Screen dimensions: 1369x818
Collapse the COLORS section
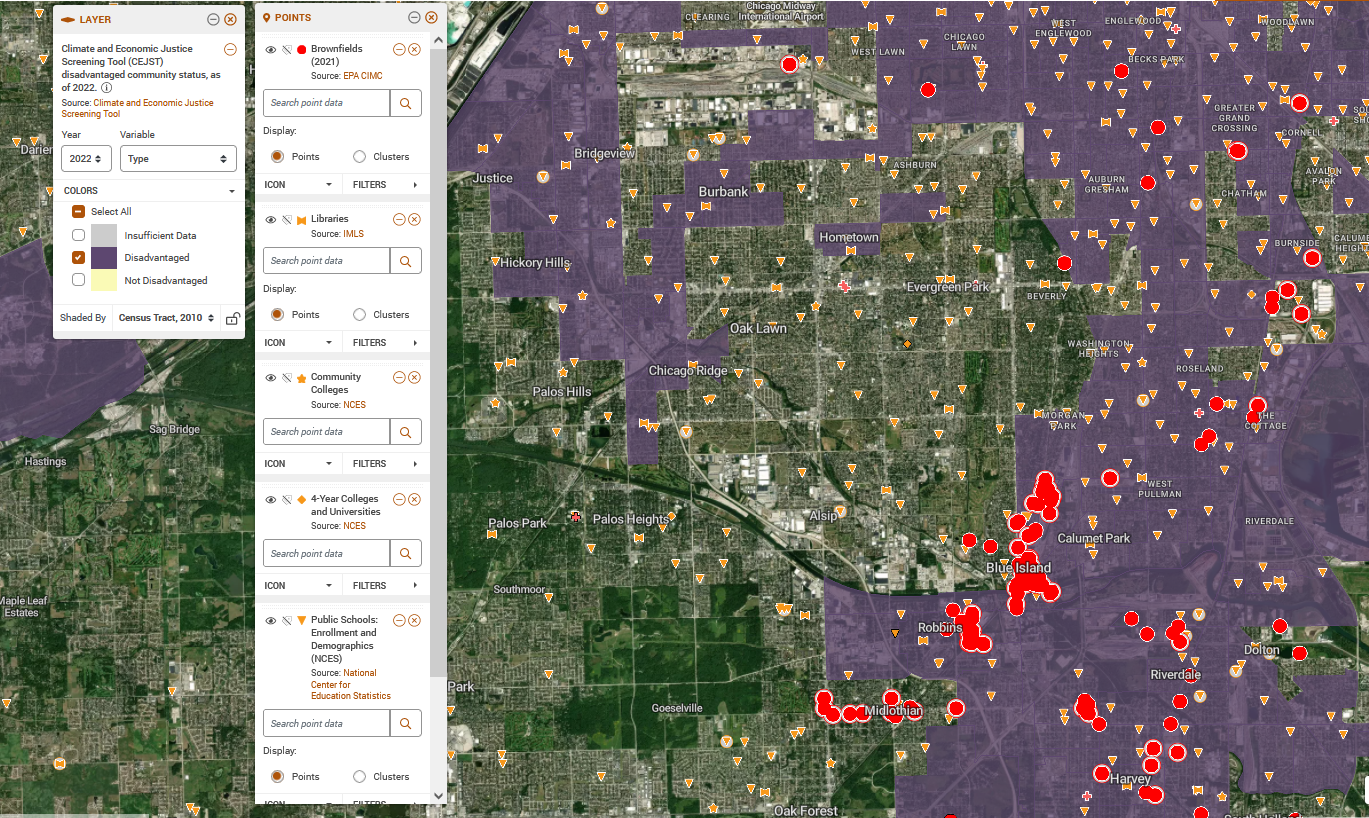149,191
